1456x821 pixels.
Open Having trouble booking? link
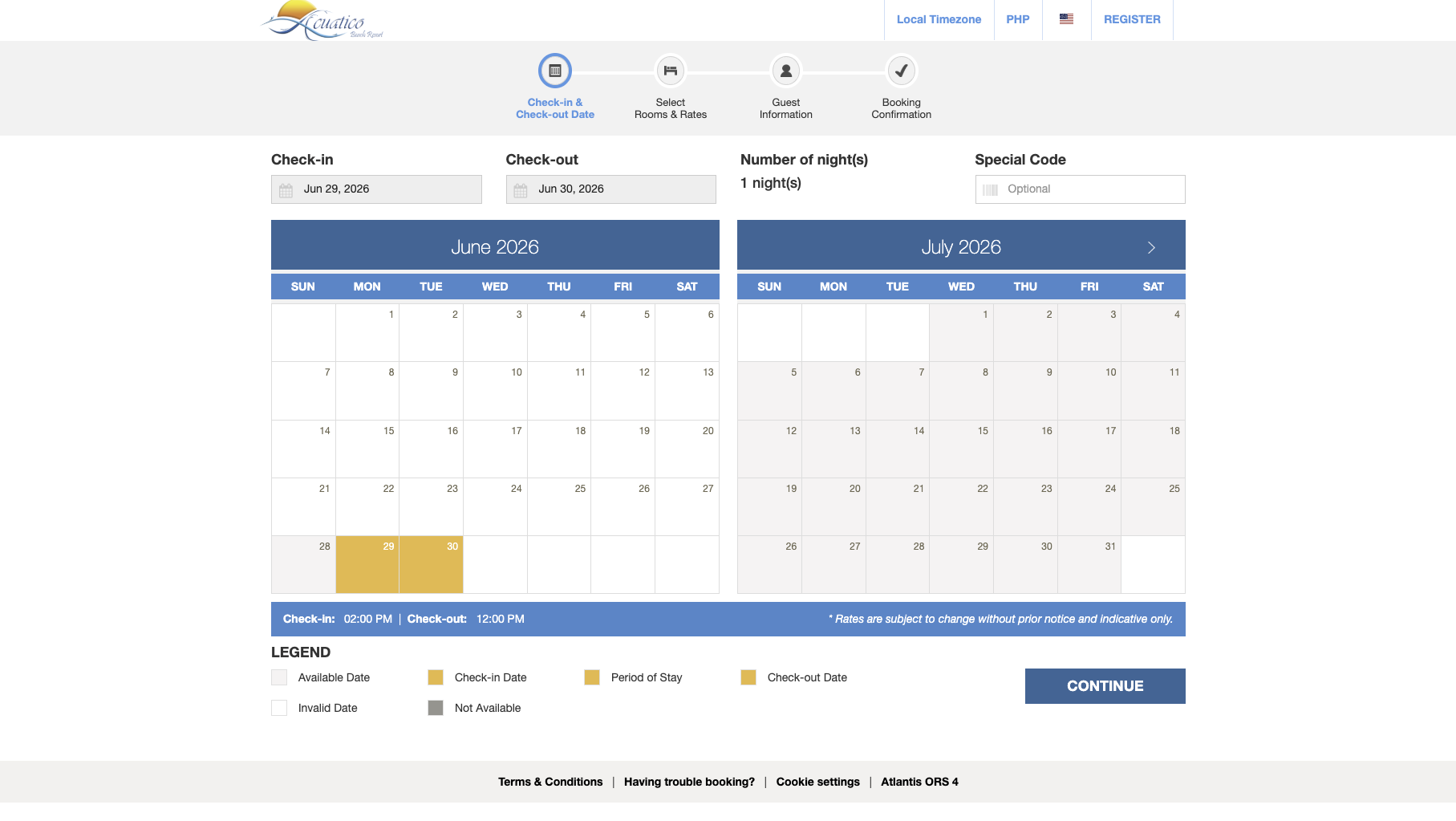[x=689, y=782]
